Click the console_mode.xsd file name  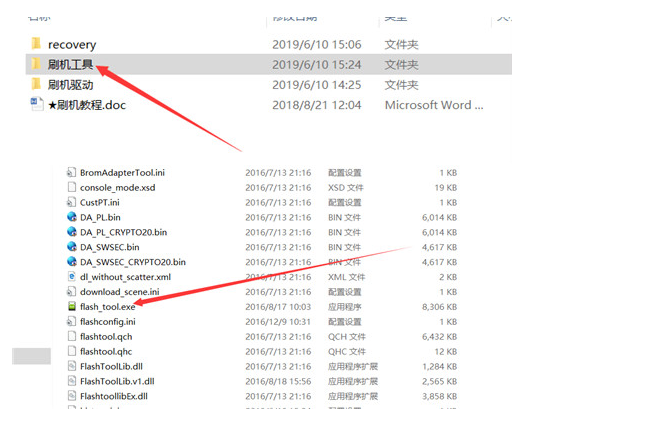[117, 187]
